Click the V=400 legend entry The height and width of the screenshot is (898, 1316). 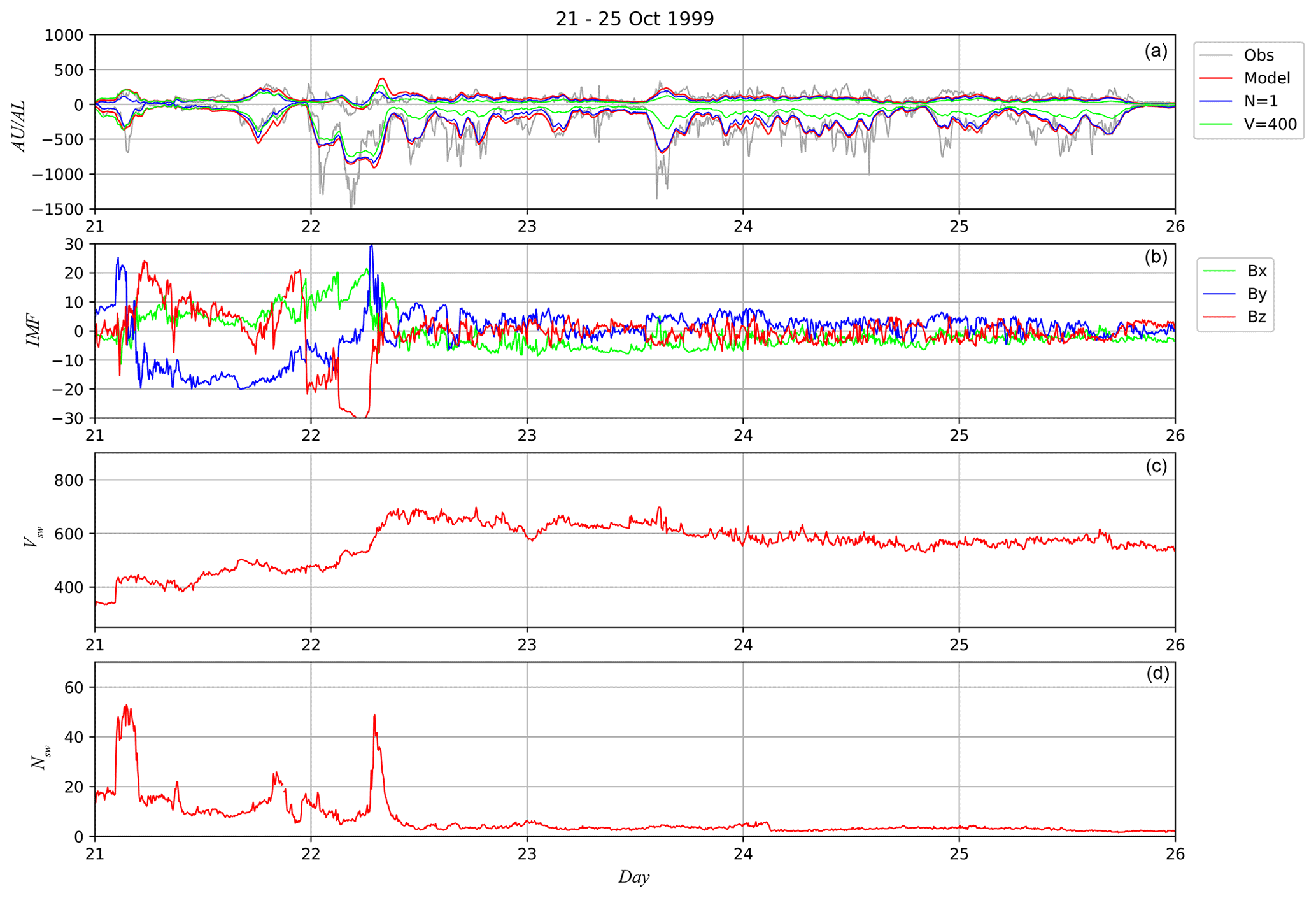point(1270,124)
